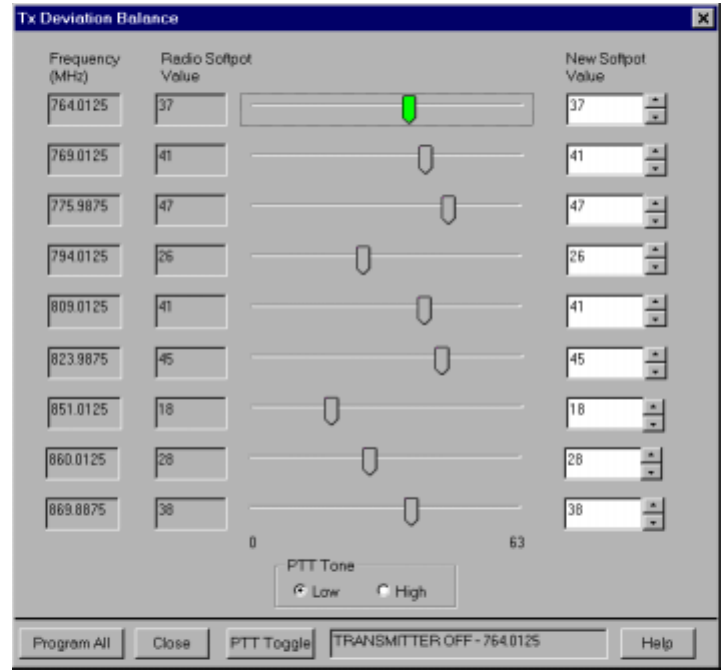The height and width of the screenshot is (671, 726).
Task: Click the frequency field 794.0125
Action: (84, 260)
